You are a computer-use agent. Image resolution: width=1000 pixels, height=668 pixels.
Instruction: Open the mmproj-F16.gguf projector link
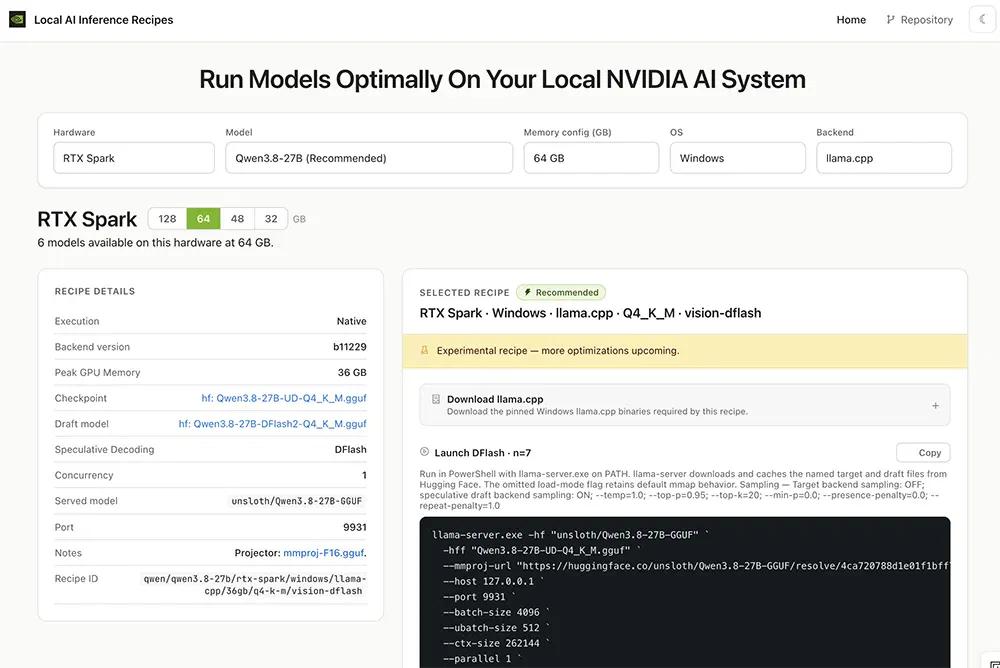(324, 553)
